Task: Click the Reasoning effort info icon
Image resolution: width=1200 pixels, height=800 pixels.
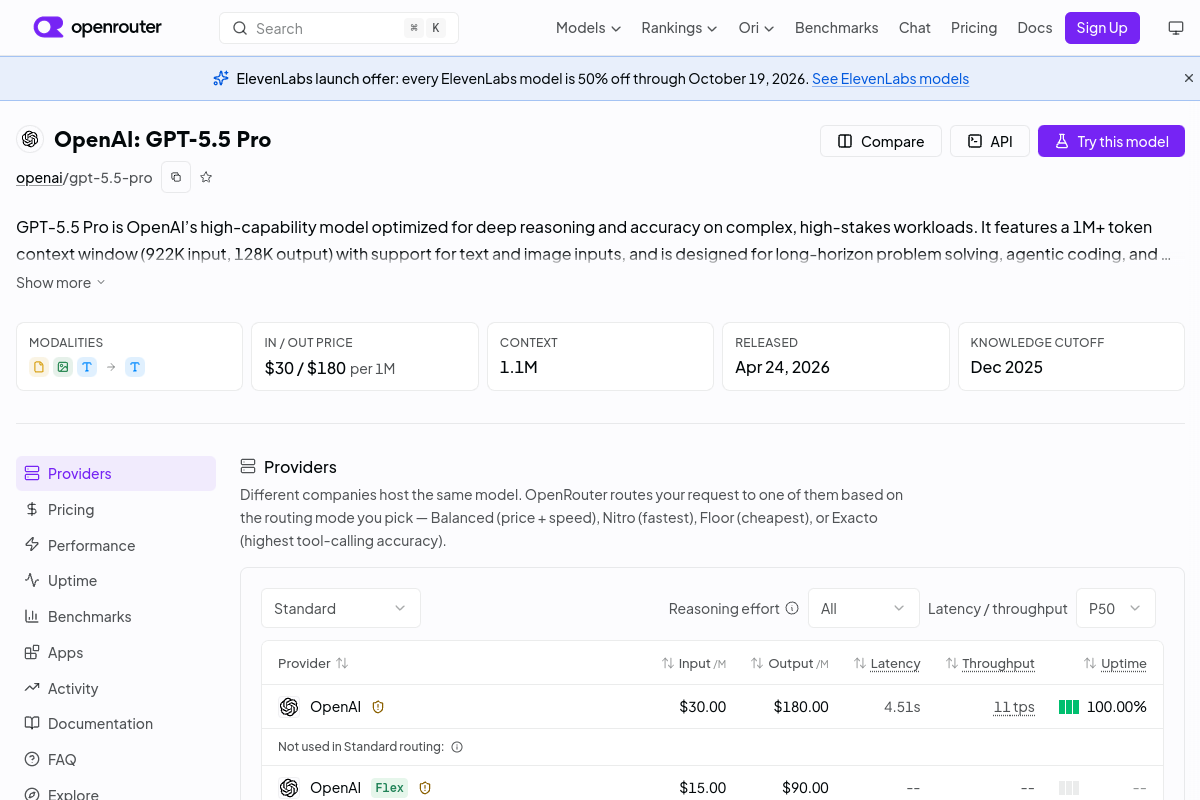Action: [x=792, y=608]
